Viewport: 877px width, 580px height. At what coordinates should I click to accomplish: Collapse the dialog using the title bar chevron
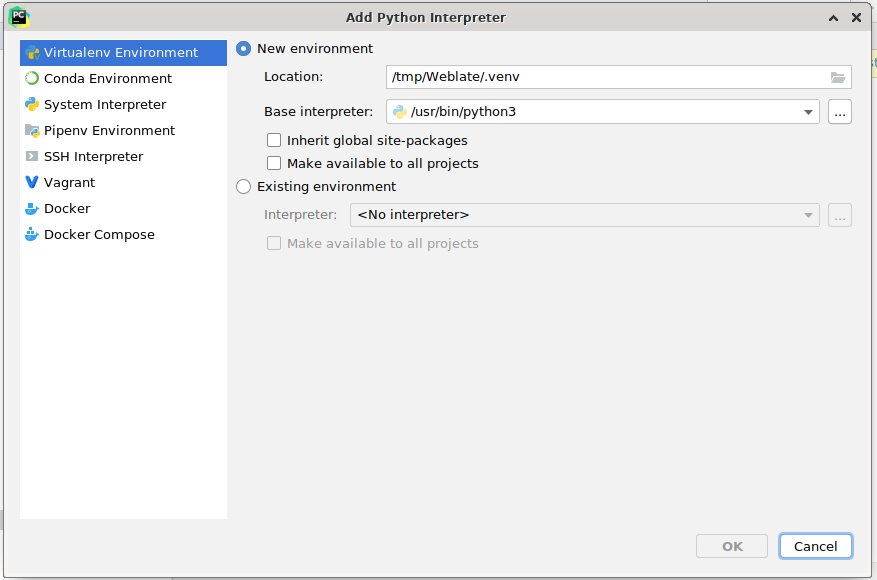pos(833,17)
